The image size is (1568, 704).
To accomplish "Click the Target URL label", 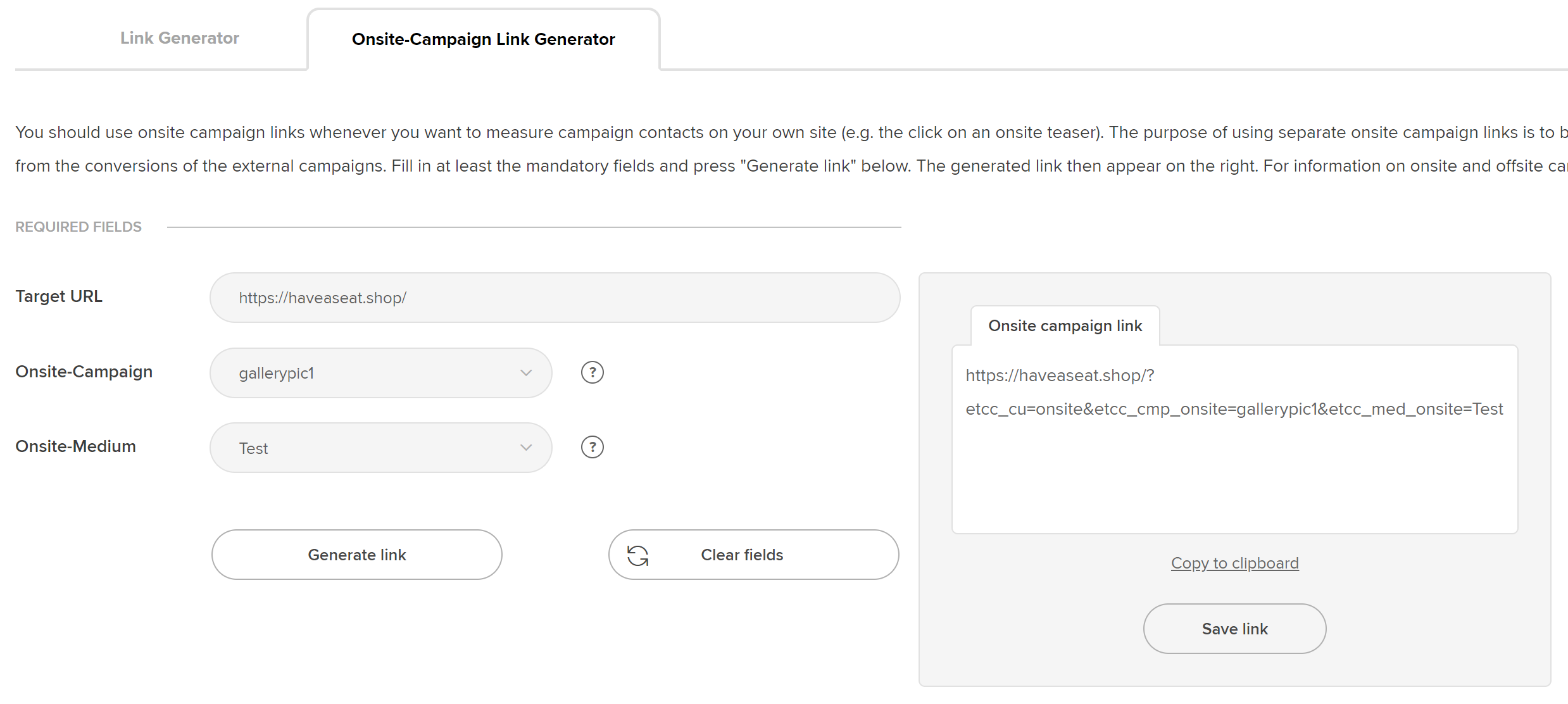I will [59, 296].
